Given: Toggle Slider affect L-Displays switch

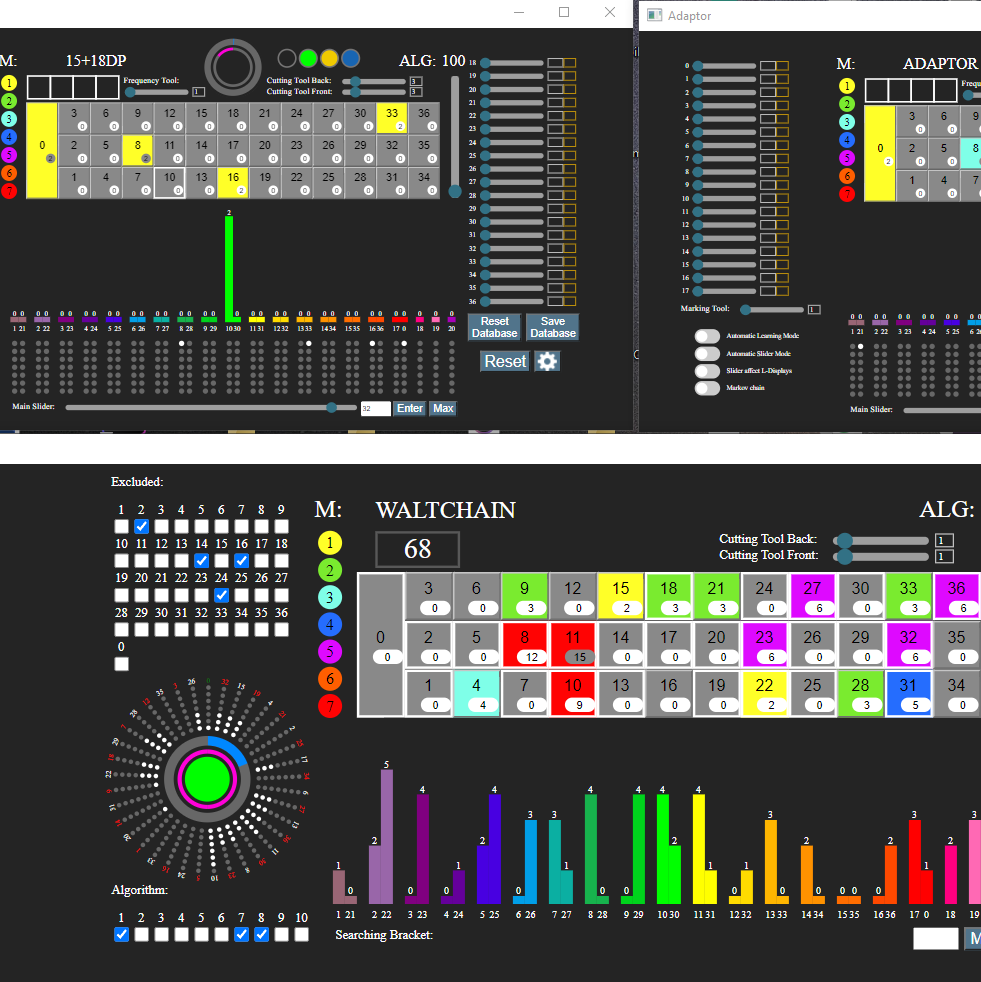Looking at the screenshot, I should tap(707, 370).
